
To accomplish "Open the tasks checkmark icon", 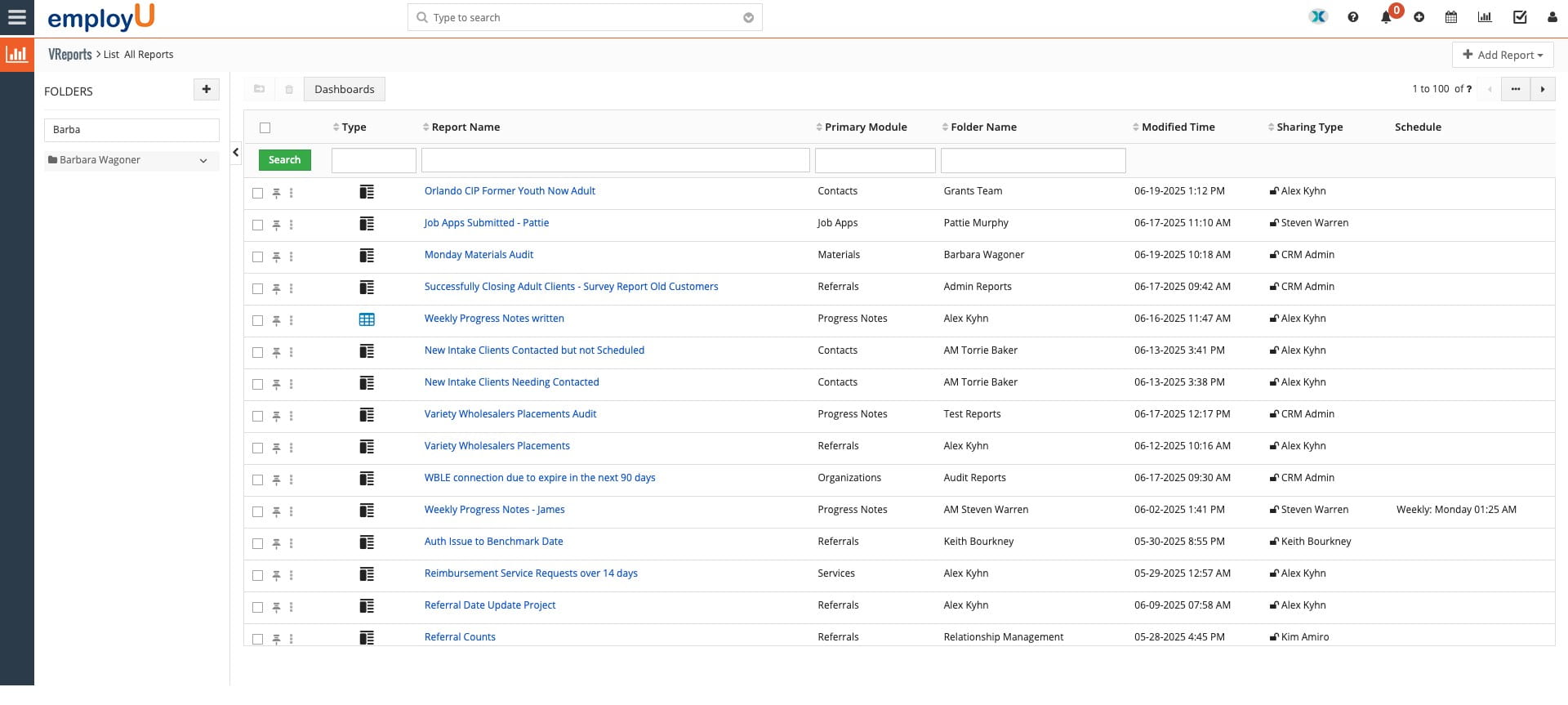I will (1519, 17).
